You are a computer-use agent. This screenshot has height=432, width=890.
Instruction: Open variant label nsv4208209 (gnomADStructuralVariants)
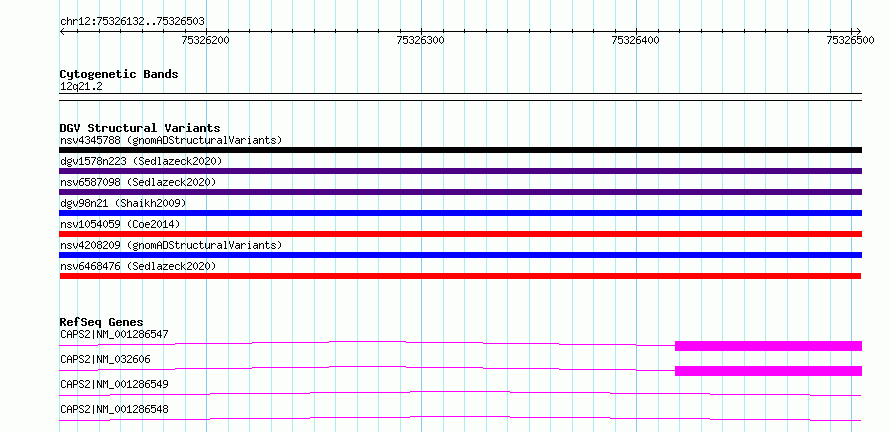pos(171,245)
